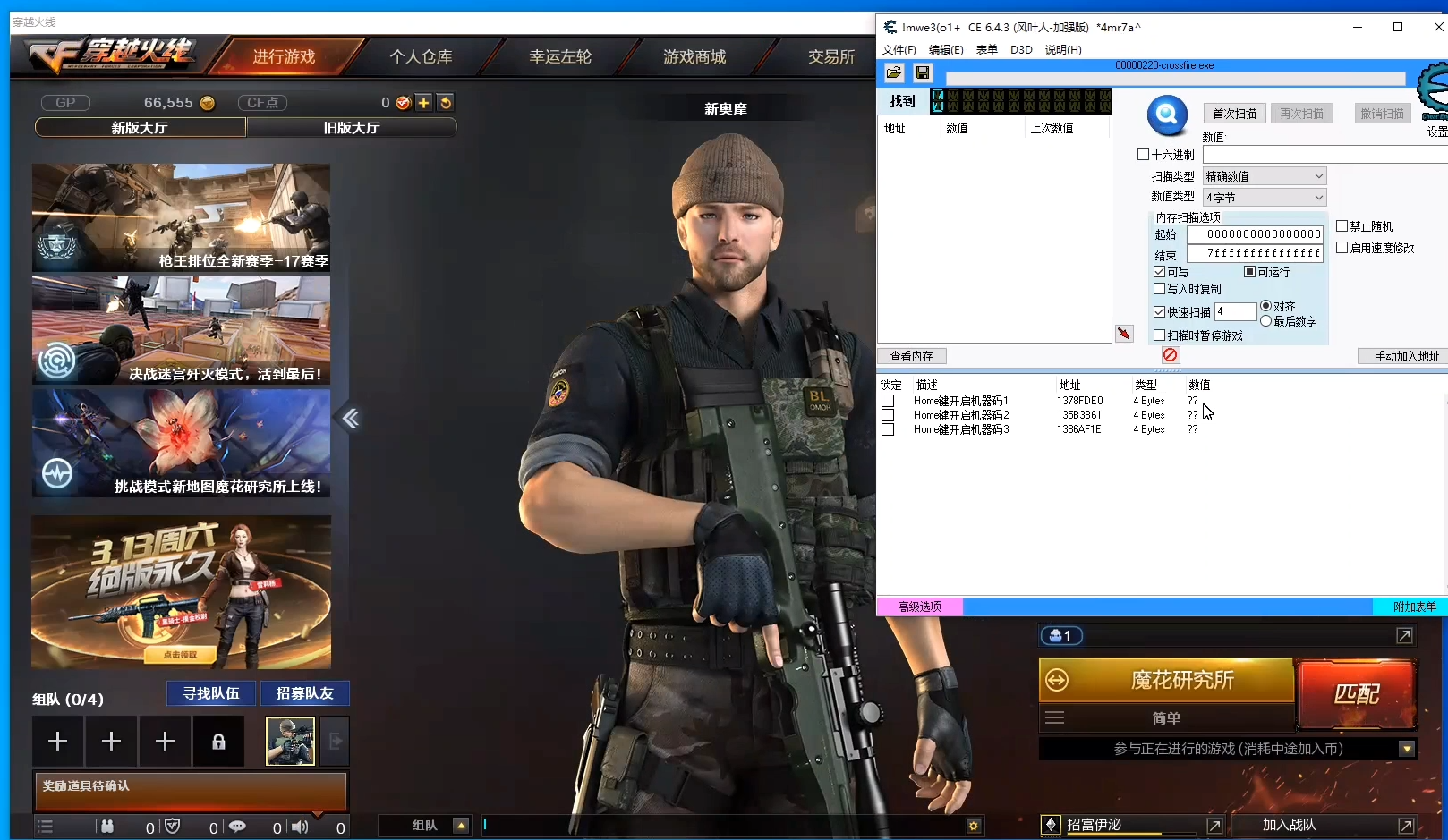Open the chat channel 组队 dropdown arrow
This screenshot has width=1448, height=840.
[461, 826]
